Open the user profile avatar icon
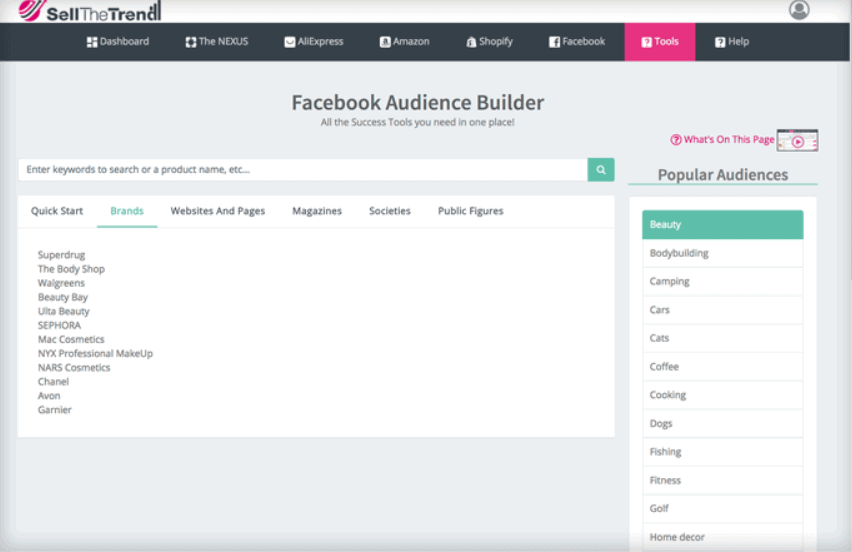The height and width of the screenshot is (552, 852). click(799, 10)
